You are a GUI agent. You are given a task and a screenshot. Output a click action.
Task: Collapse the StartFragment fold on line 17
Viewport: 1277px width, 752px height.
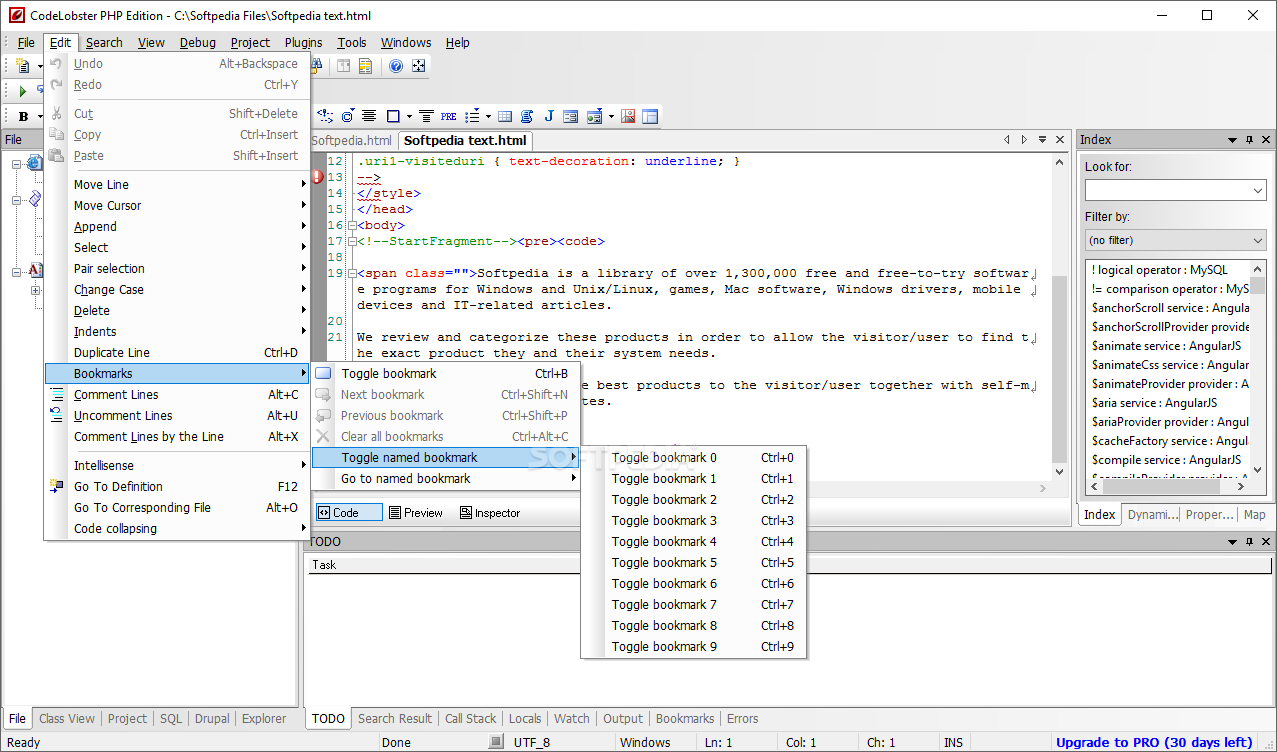tap(351, 241)
